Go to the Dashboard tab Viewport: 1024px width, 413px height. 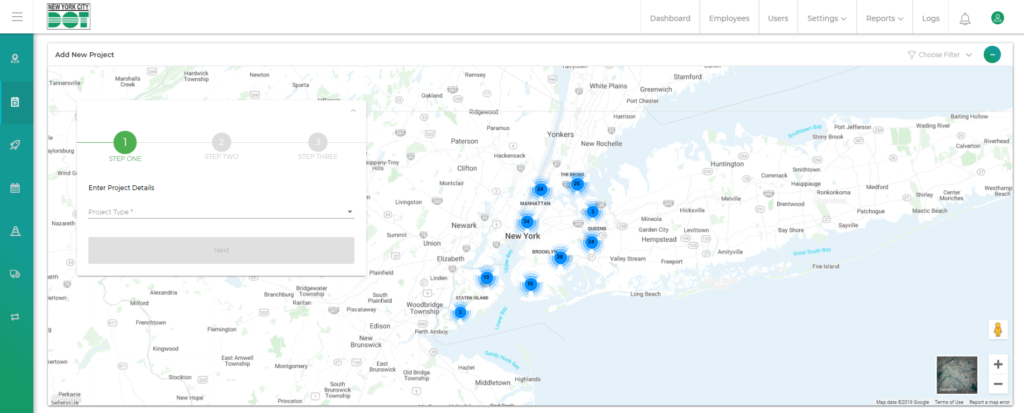[x=670, y=18]
